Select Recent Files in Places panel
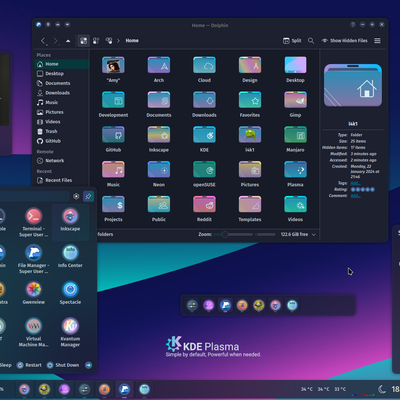 pos(62,180)
